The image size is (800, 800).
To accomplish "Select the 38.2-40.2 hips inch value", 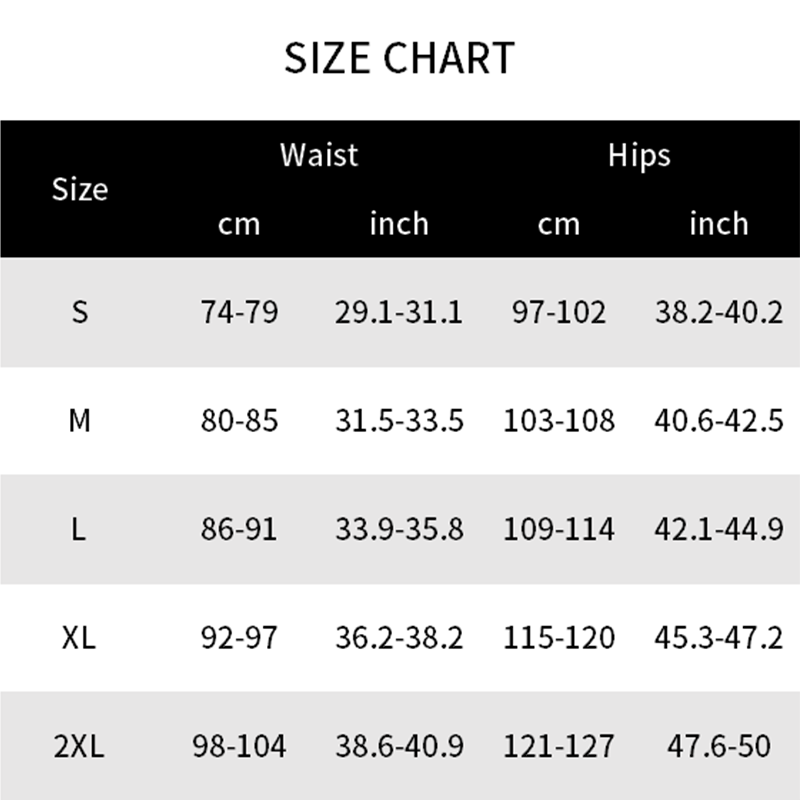I will coord(719,312).
